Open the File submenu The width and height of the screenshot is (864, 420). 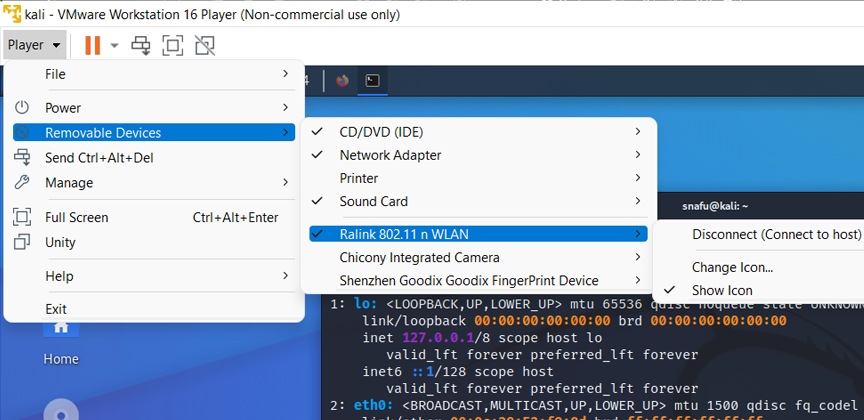coord(154,74)
